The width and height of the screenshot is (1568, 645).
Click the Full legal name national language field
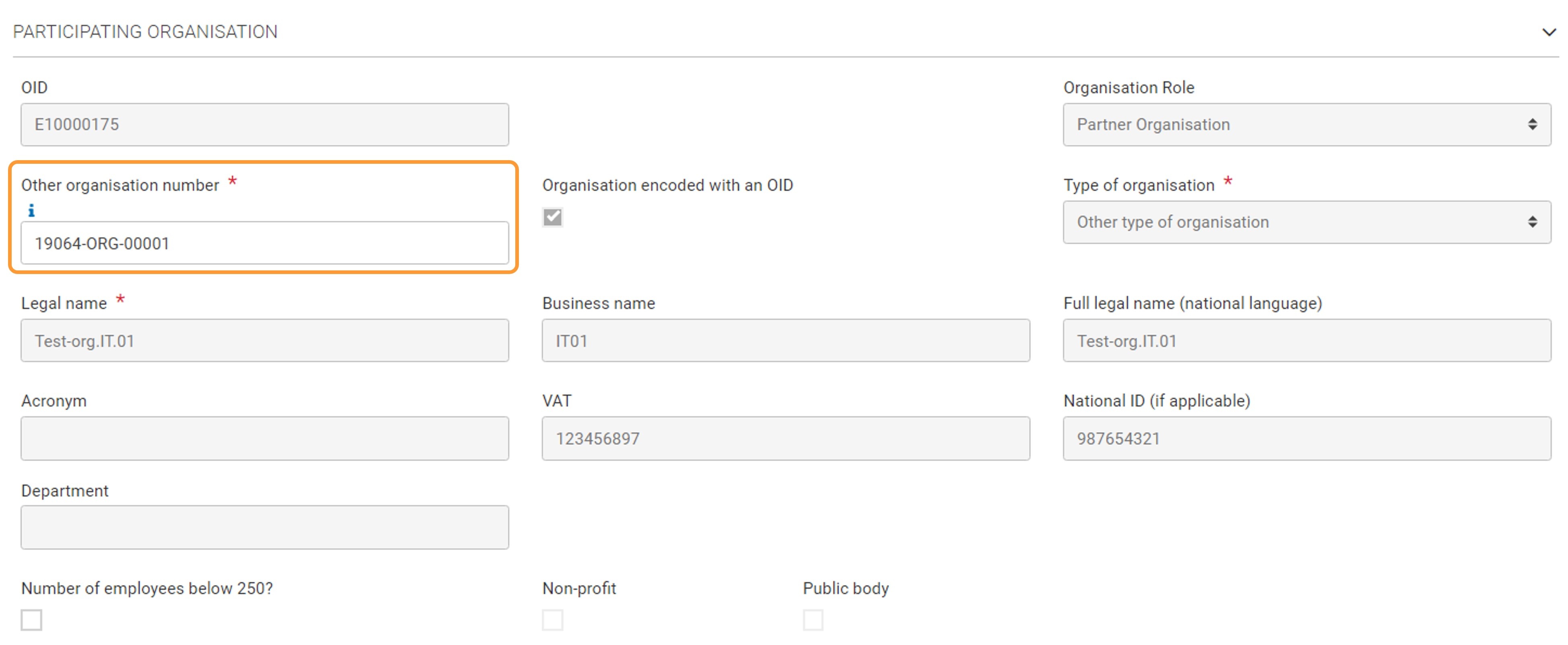[x=1306, y=340]
